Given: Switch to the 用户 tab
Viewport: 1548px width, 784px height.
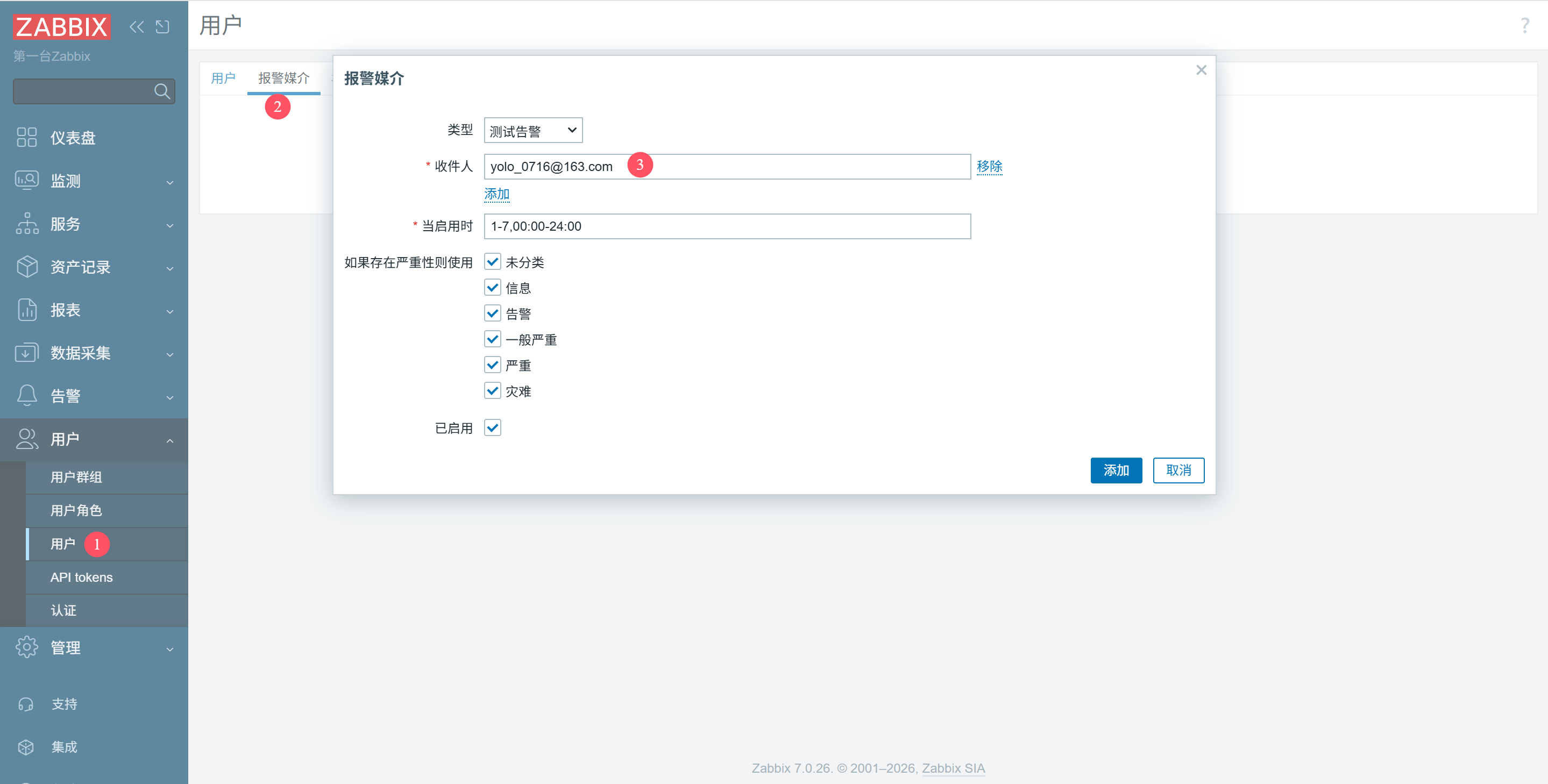Looking at the screenshot, I should click(x=223, y=78).
